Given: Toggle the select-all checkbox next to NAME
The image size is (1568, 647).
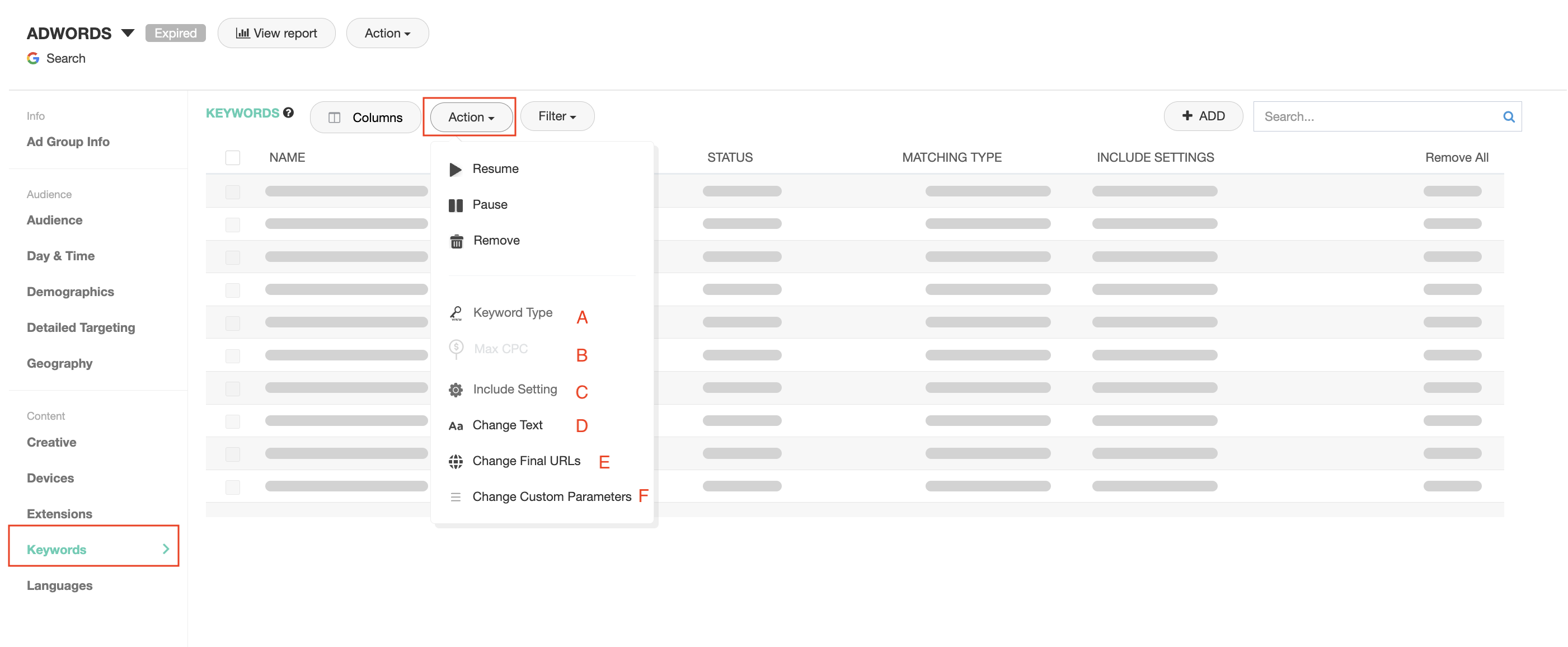Looking at the screenshot, I should 233,158.
